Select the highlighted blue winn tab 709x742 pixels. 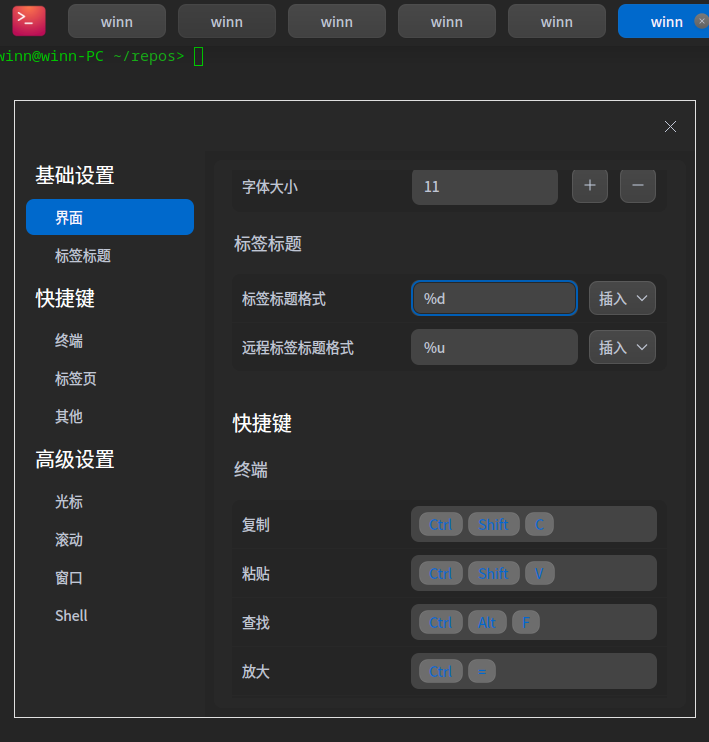point(664,21)
